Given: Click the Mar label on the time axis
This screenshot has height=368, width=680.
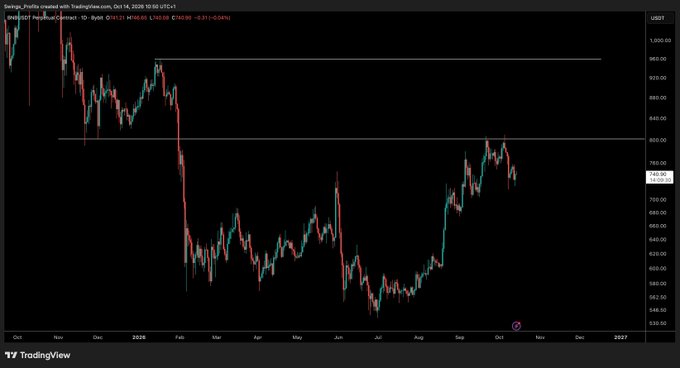Looking at the screenshot, I should (216, 337).
